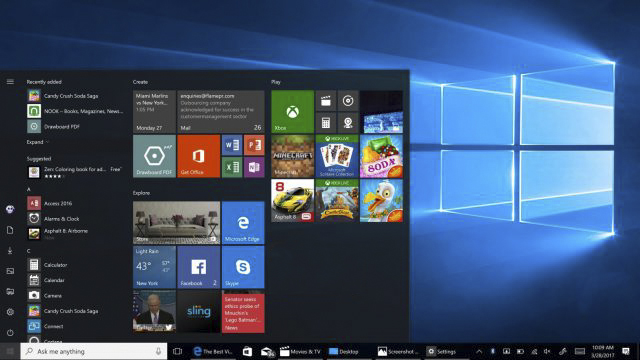Switch to Movies & TV taskbar window
This screenshot has width=640, height=360.
(x=300, y=351)
